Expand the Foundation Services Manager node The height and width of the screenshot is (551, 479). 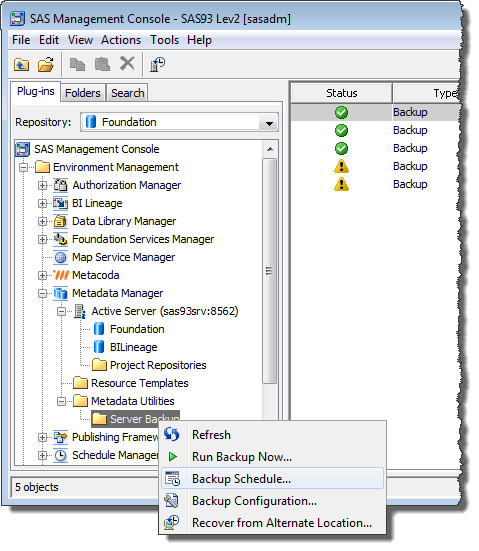pyautogui.click(x=43, y=239)
